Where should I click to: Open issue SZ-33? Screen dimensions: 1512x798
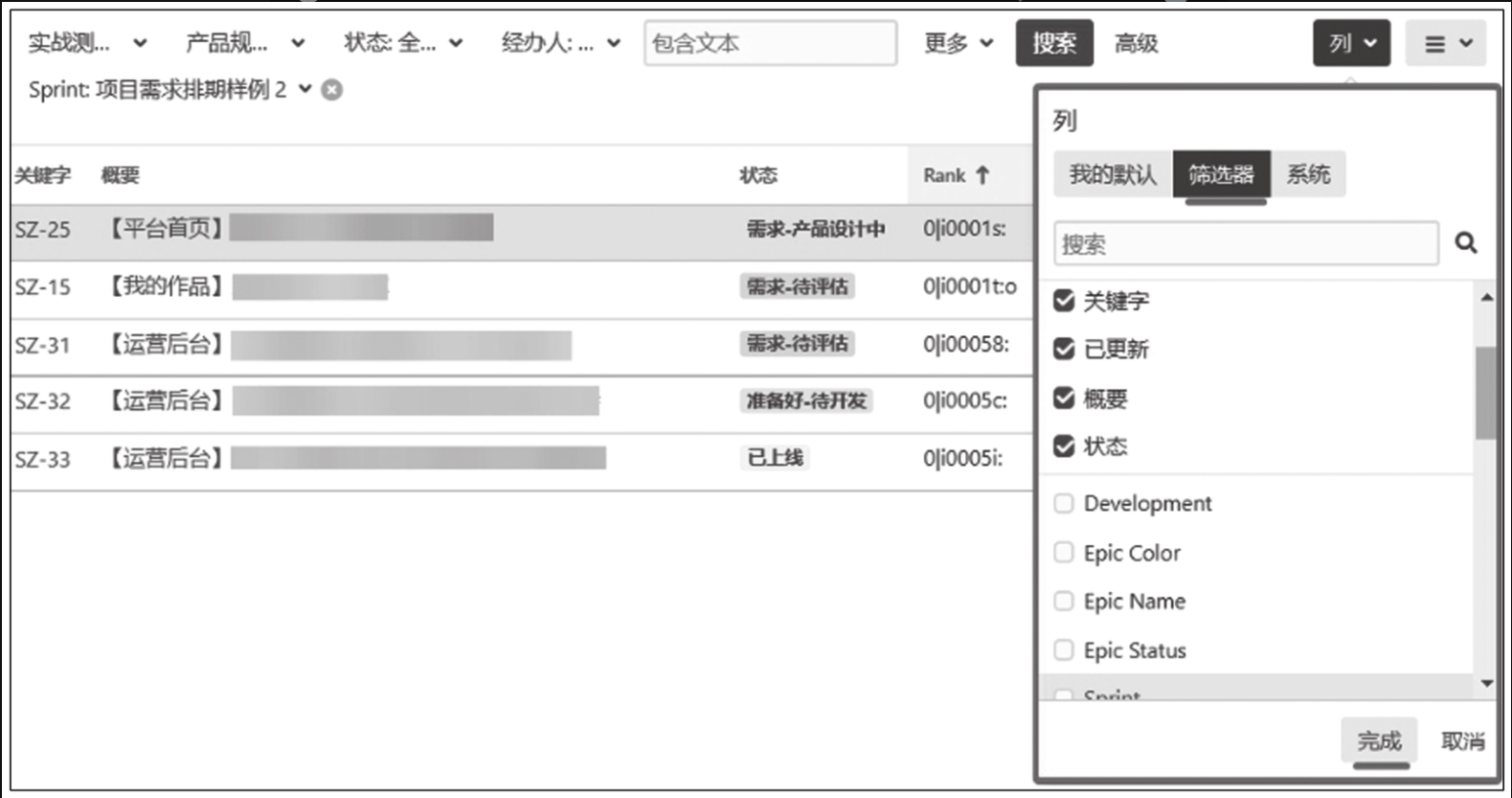coord(43,460)
